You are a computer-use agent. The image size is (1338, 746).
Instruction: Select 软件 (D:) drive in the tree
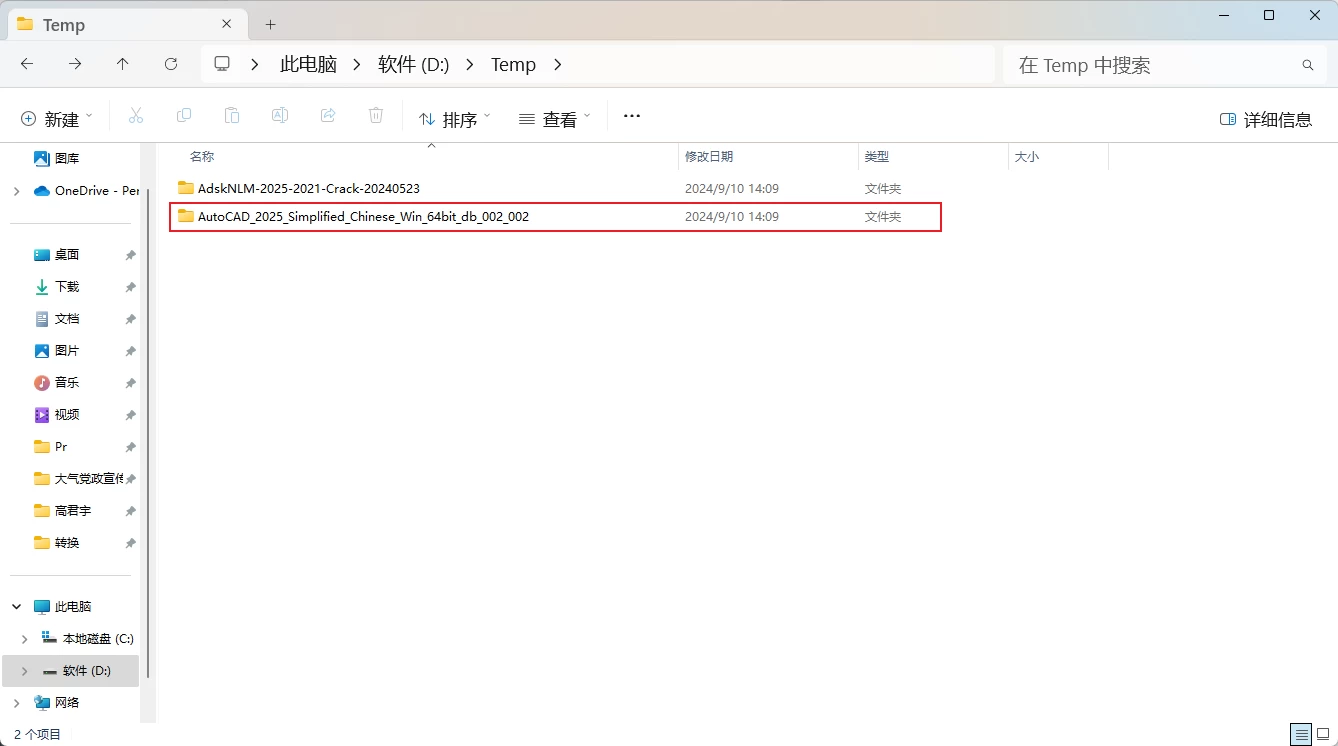pyautogui.click(x=77, y=670)
